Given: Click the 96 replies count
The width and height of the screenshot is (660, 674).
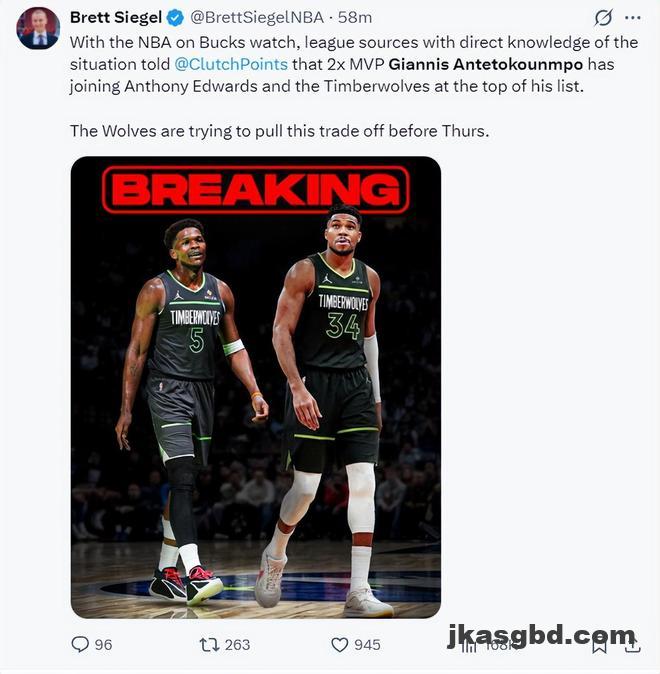Looking at the screenshot, I should point(103,645).
